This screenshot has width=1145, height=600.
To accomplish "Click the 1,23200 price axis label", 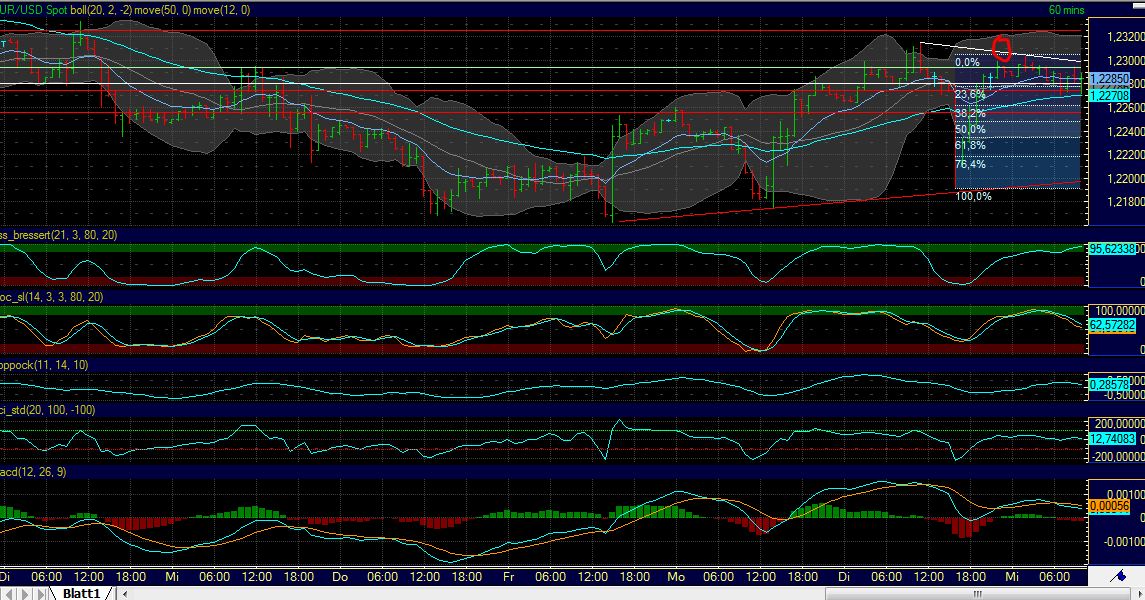I will coord(1125,36).
